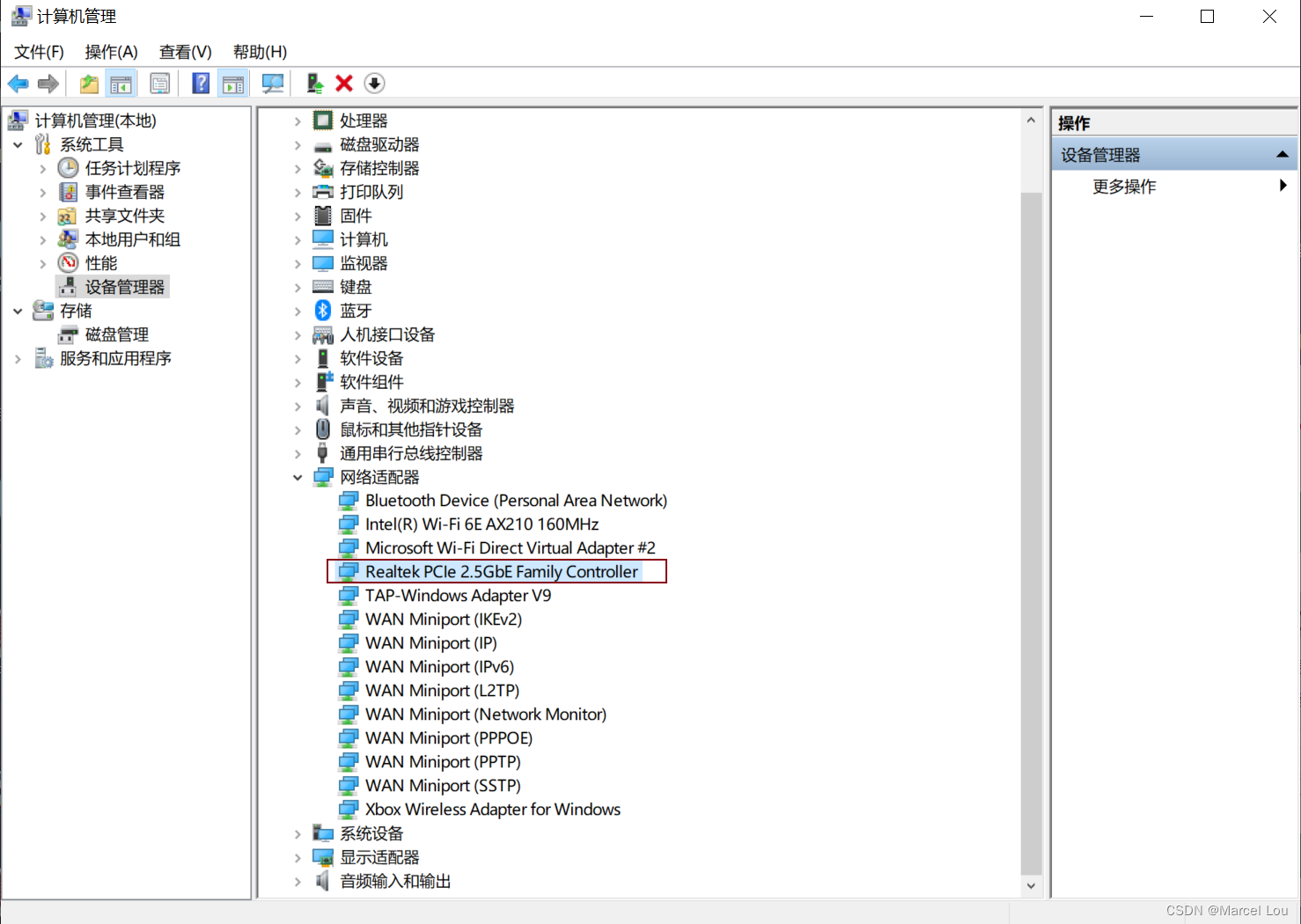Expand the 系统设备 node
The height and width of the screenshot is (924, 1301).
click(298, 834)
